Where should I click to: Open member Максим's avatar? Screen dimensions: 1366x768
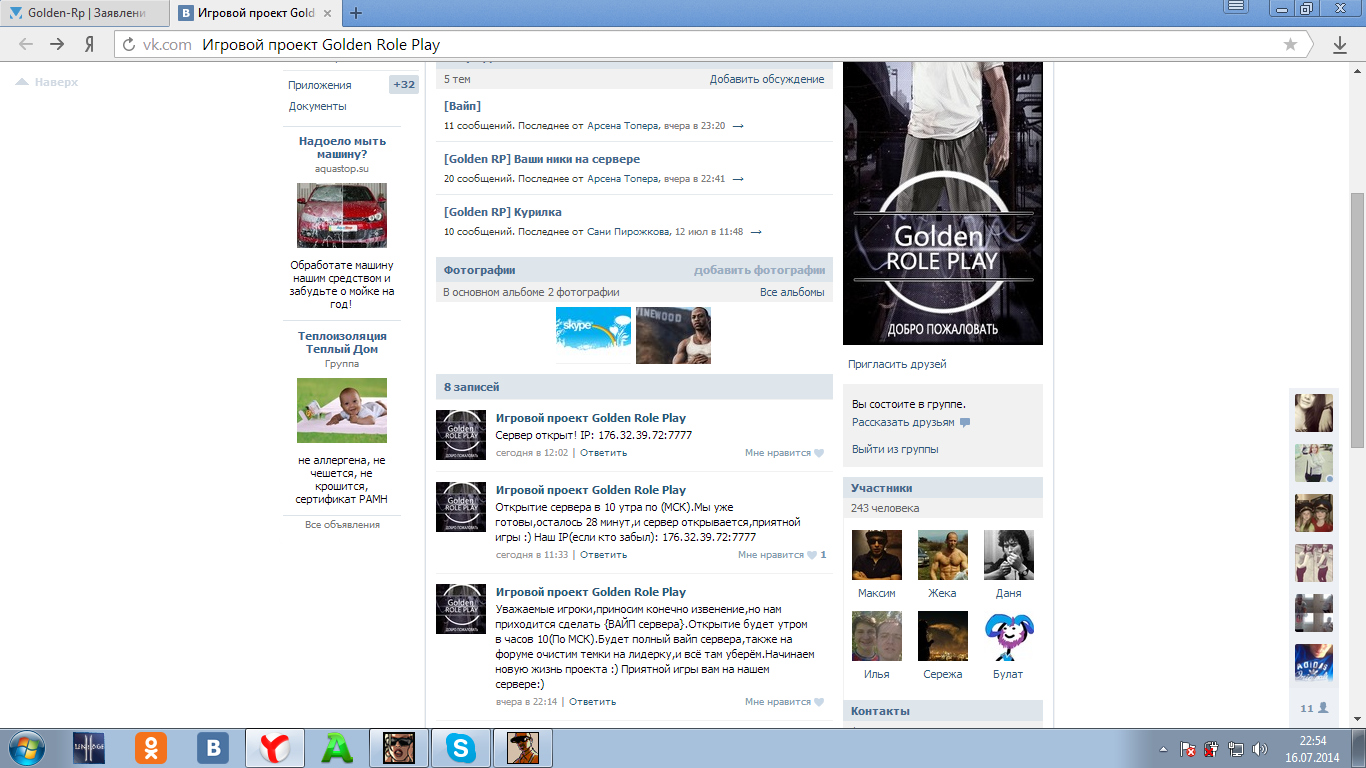pos(877,555)
